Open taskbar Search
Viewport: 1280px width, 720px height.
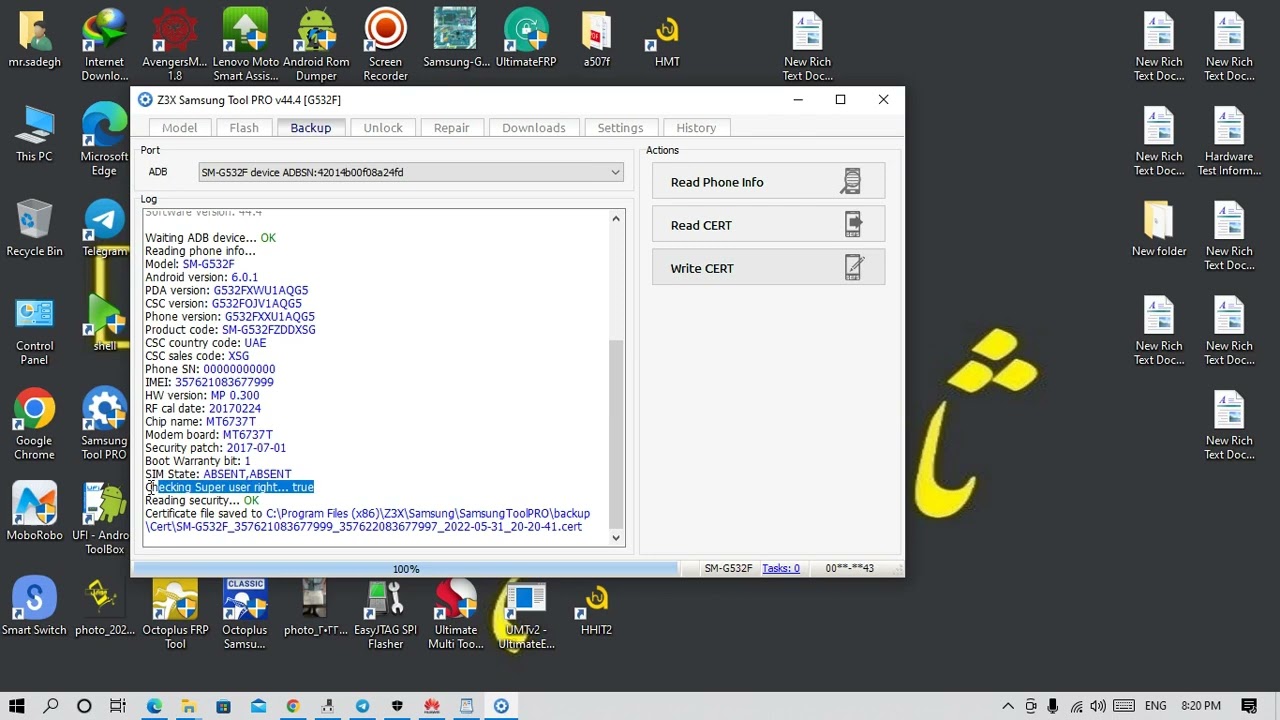coord(51,706)
